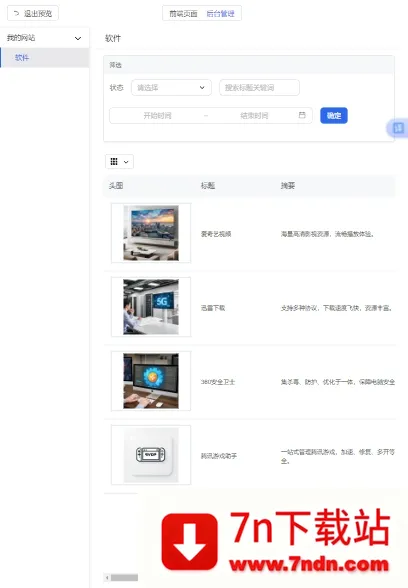The width and height of the screenshot is (408, 588).
Task: Click the horizontal scrollbar left arrow
Action: [108, 578]
